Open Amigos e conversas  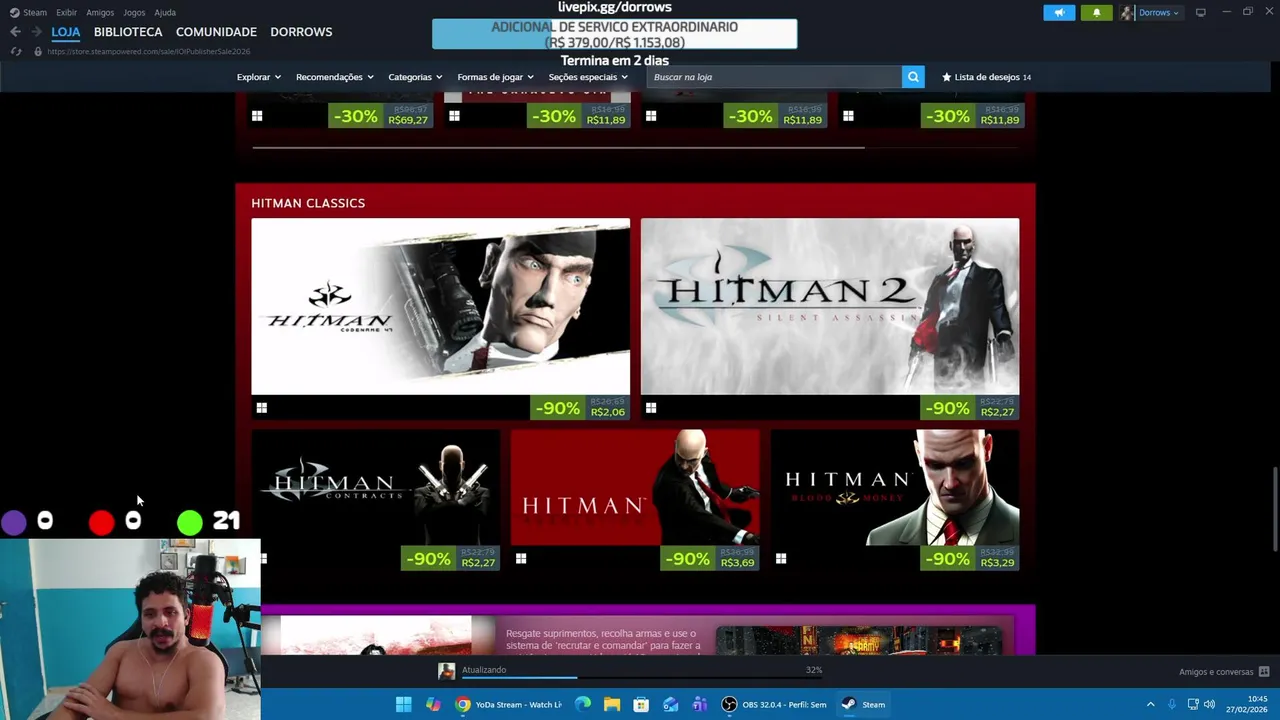(1216, 672)
